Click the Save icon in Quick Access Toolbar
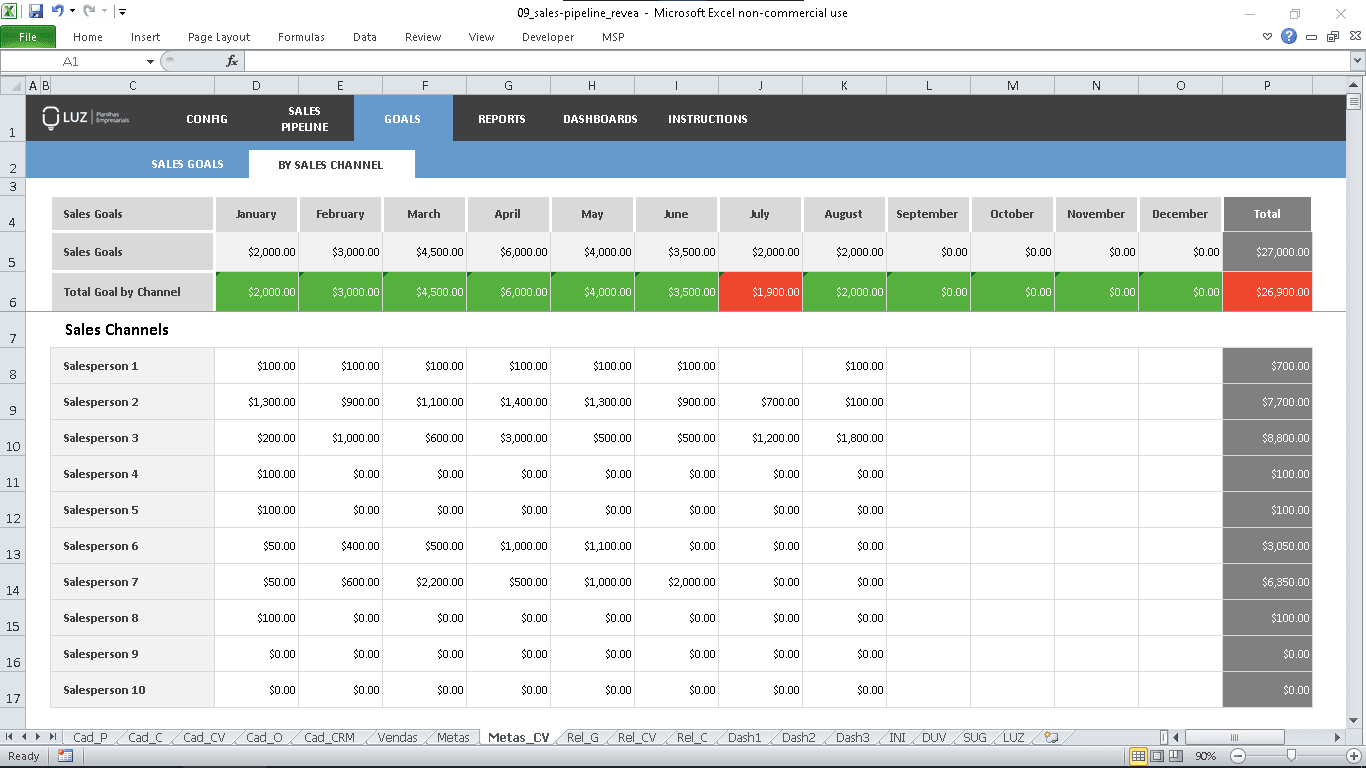Image resolution: width=1366 pixels, height=768 pixels. coord(36,12)
